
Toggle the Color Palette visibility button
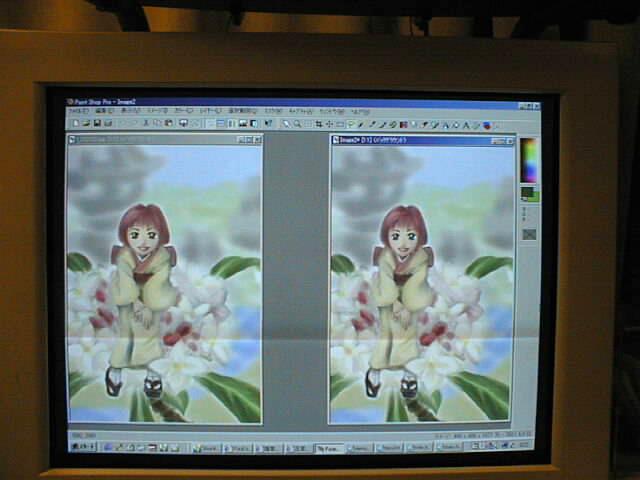[x=232, y=124]
